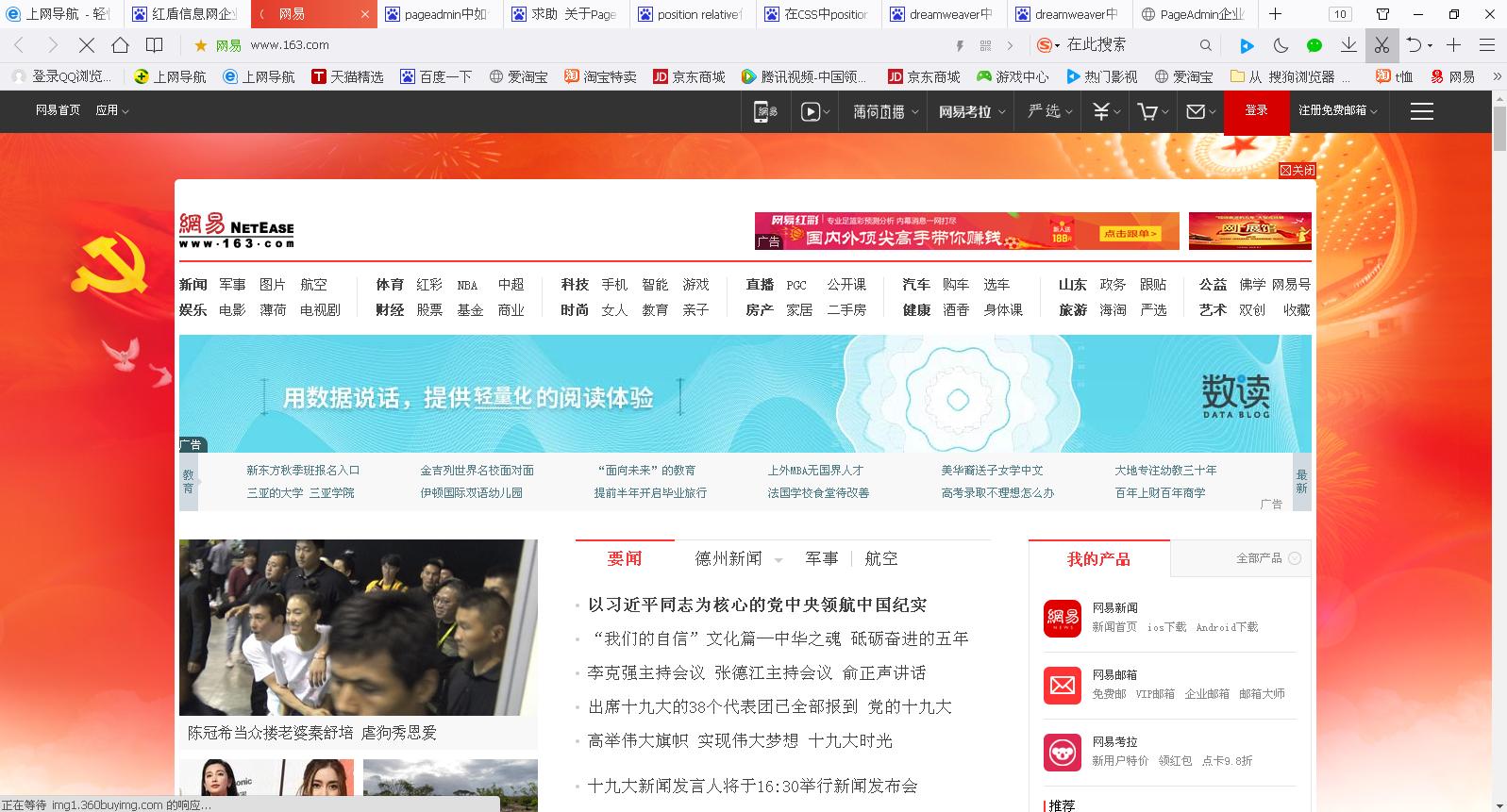
Task: Open 游戏中心 bookmark
Action: (1013, 76)
